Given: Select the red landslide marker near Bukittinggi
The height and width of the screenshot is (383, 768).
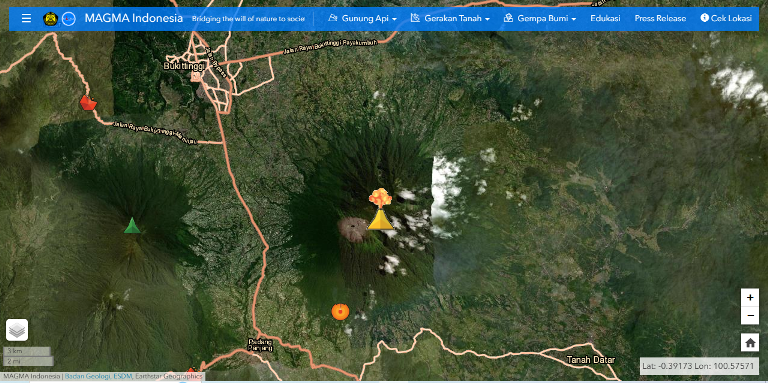Looking at the screenshot, I should [x=88, y=103].
